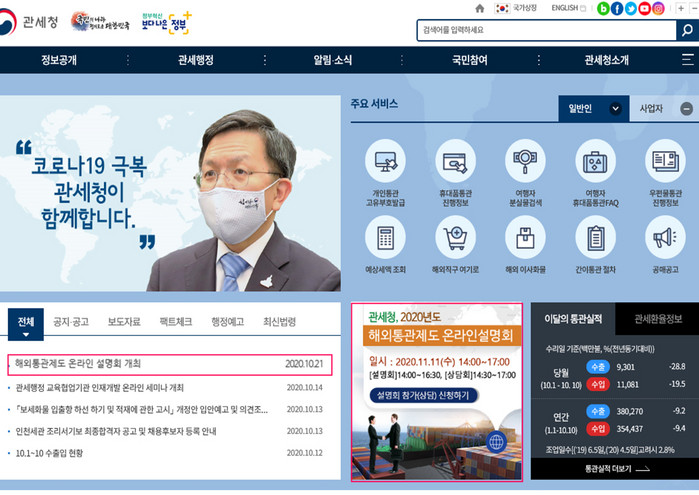Viewport: 699px width, 495px height.
Task: Expand the 일반인 services chevron
Action: click(615, 108)
